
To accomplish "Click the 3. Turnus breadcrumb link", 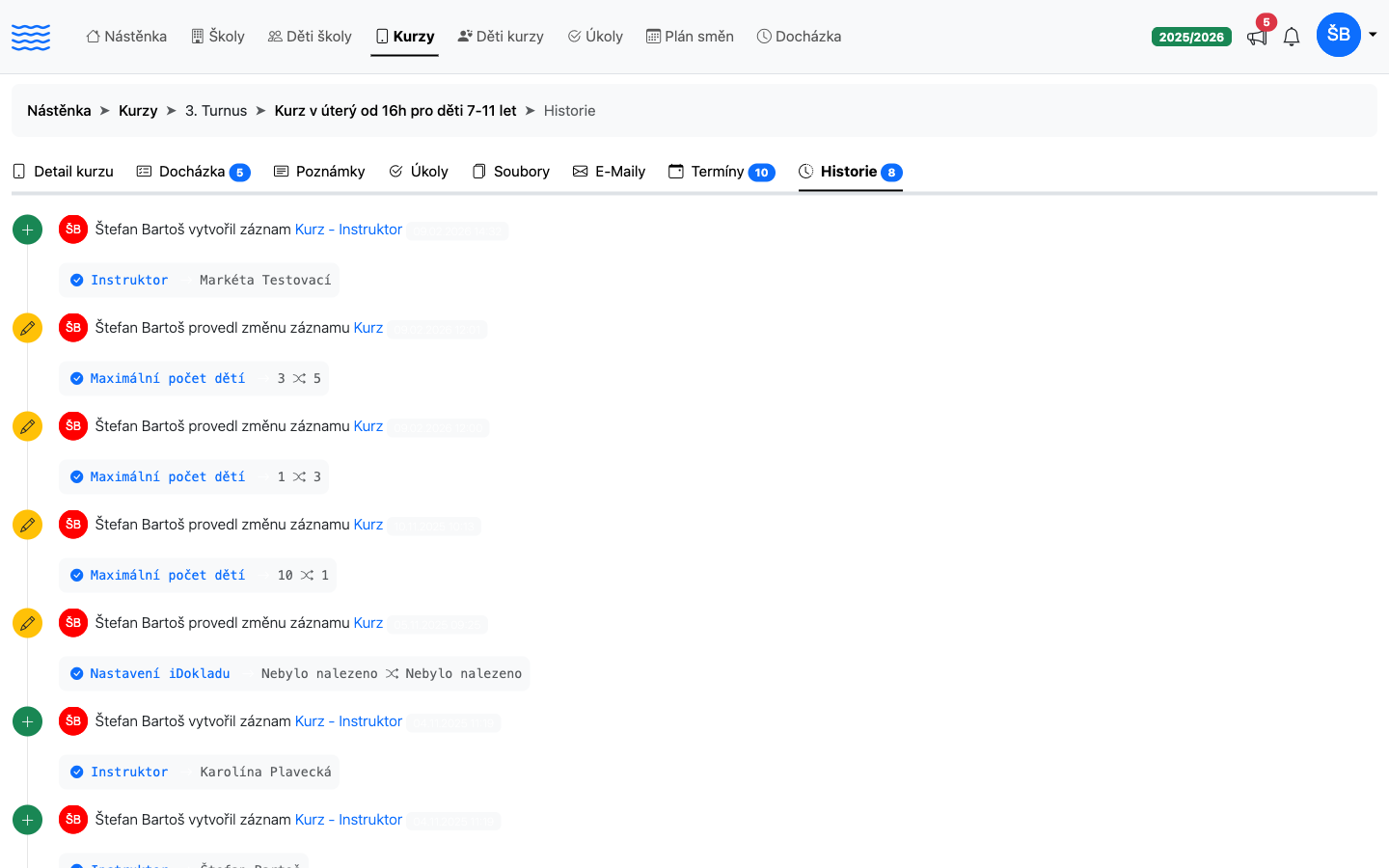I will (x=216, y=111).
